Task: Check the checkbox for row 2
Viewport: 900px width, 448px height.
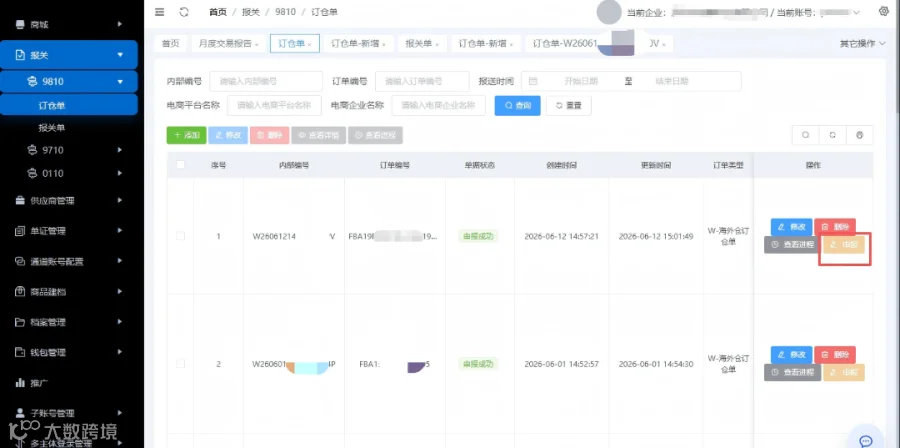Action: coord(181,364)
